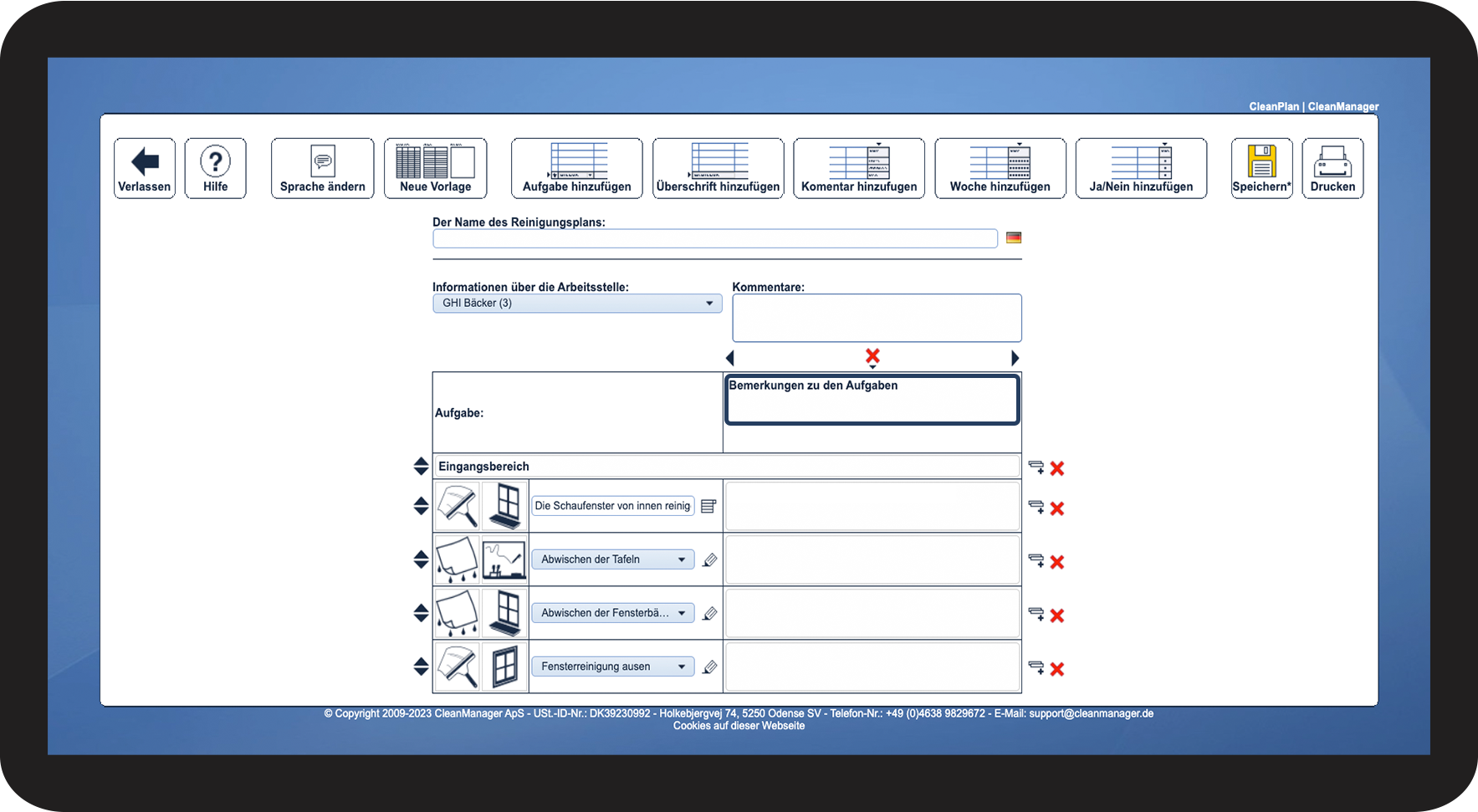Click Ja/Nein hinzufügen
The width and height of the screenshot is (1478, 812).
point(1141,168)
